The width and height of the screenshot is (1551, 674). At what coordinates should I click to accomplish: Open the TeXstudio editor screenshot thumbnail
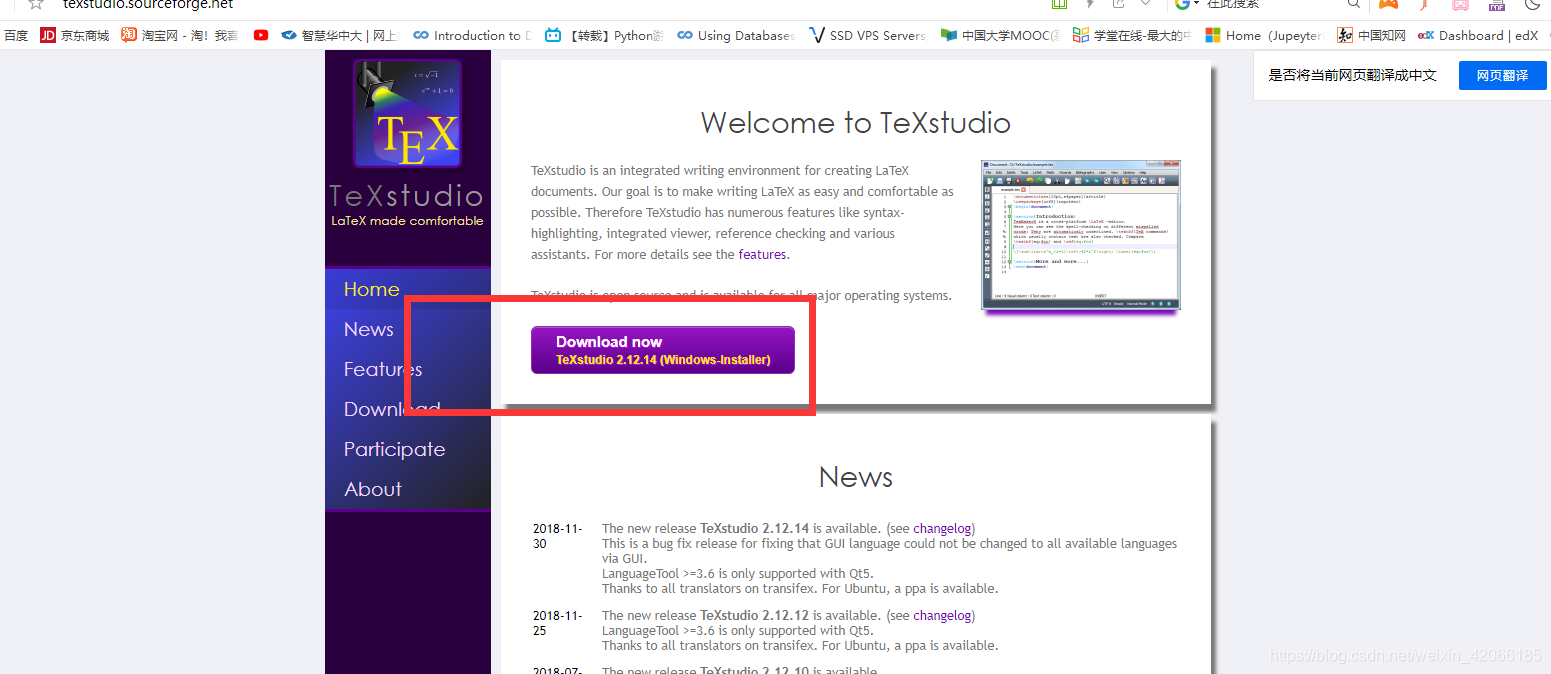click(1080, 234)
